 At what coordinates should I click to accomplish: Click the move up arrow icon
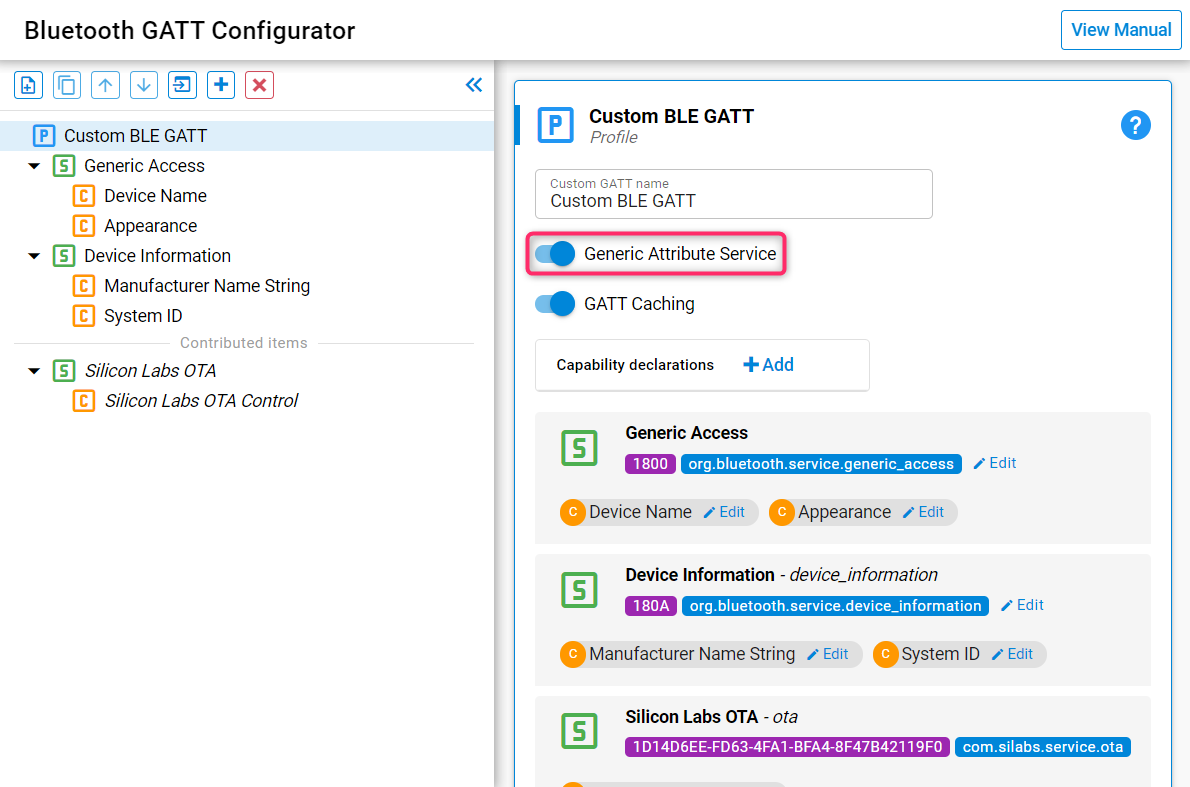point(105,85)
